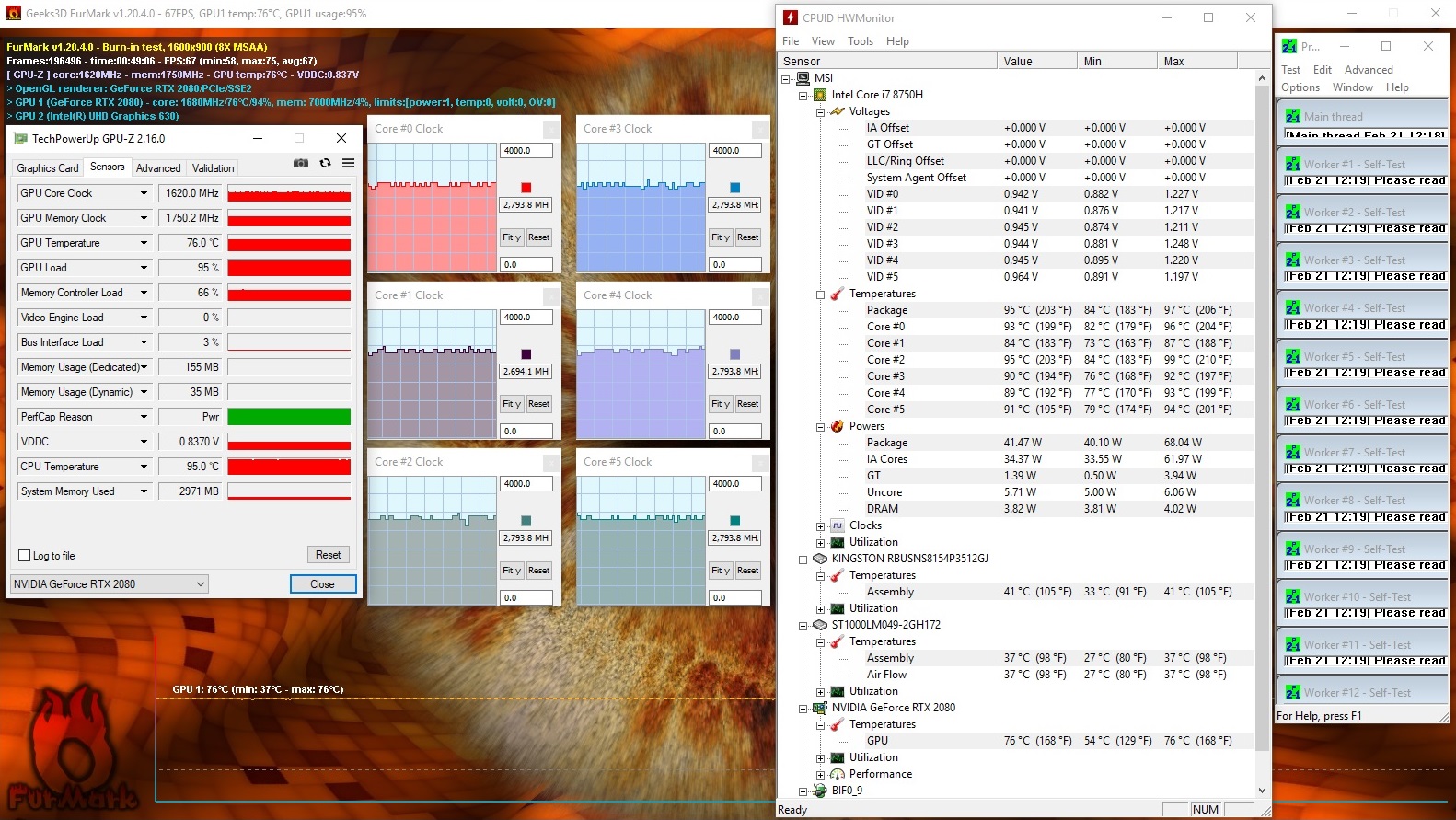Screen dimensions: 1456x820
Task: Open the GPU-Z hamburger menu icon
Action: tap(348, 163)
